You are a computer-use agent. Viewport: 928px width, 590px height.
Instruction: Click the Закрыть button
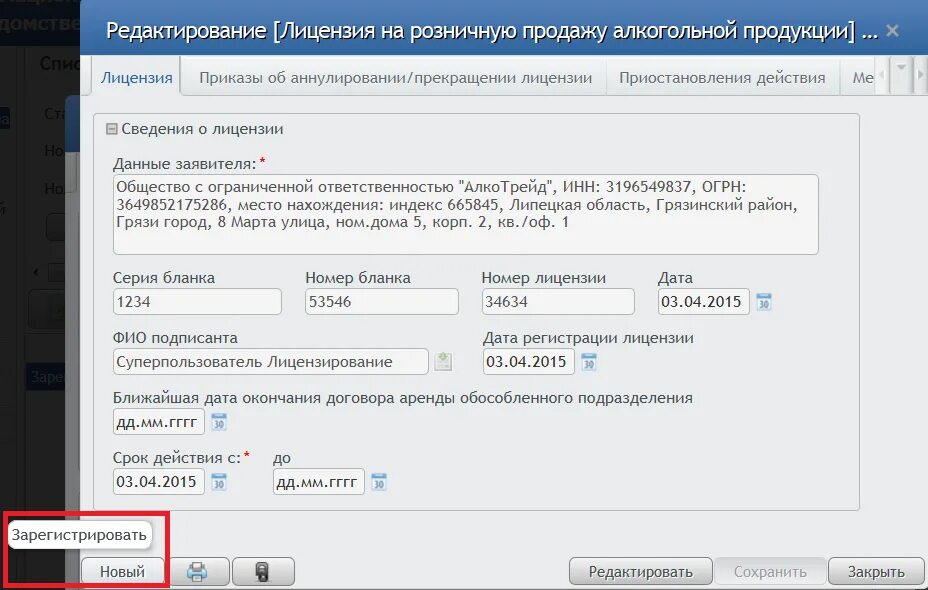876,572
